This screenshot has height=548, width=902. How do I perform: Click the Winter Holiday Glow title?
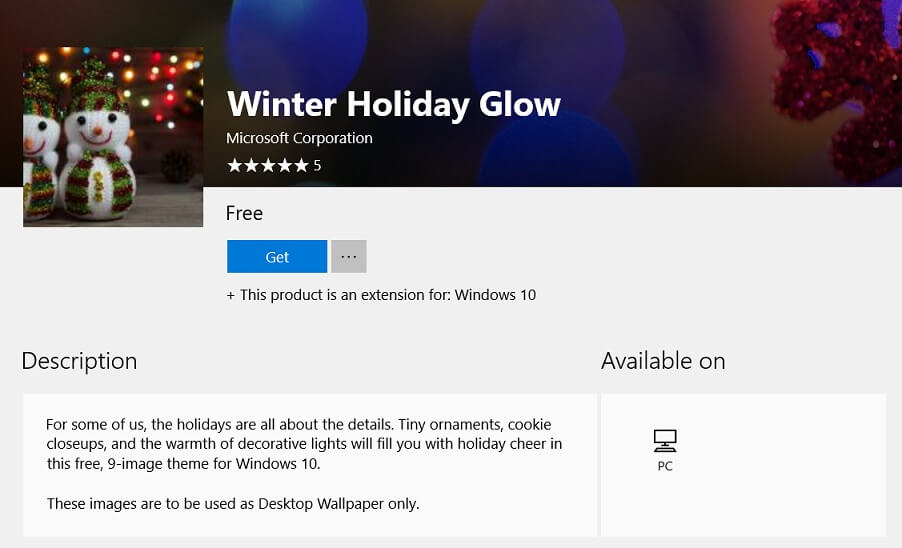point(393,104)
